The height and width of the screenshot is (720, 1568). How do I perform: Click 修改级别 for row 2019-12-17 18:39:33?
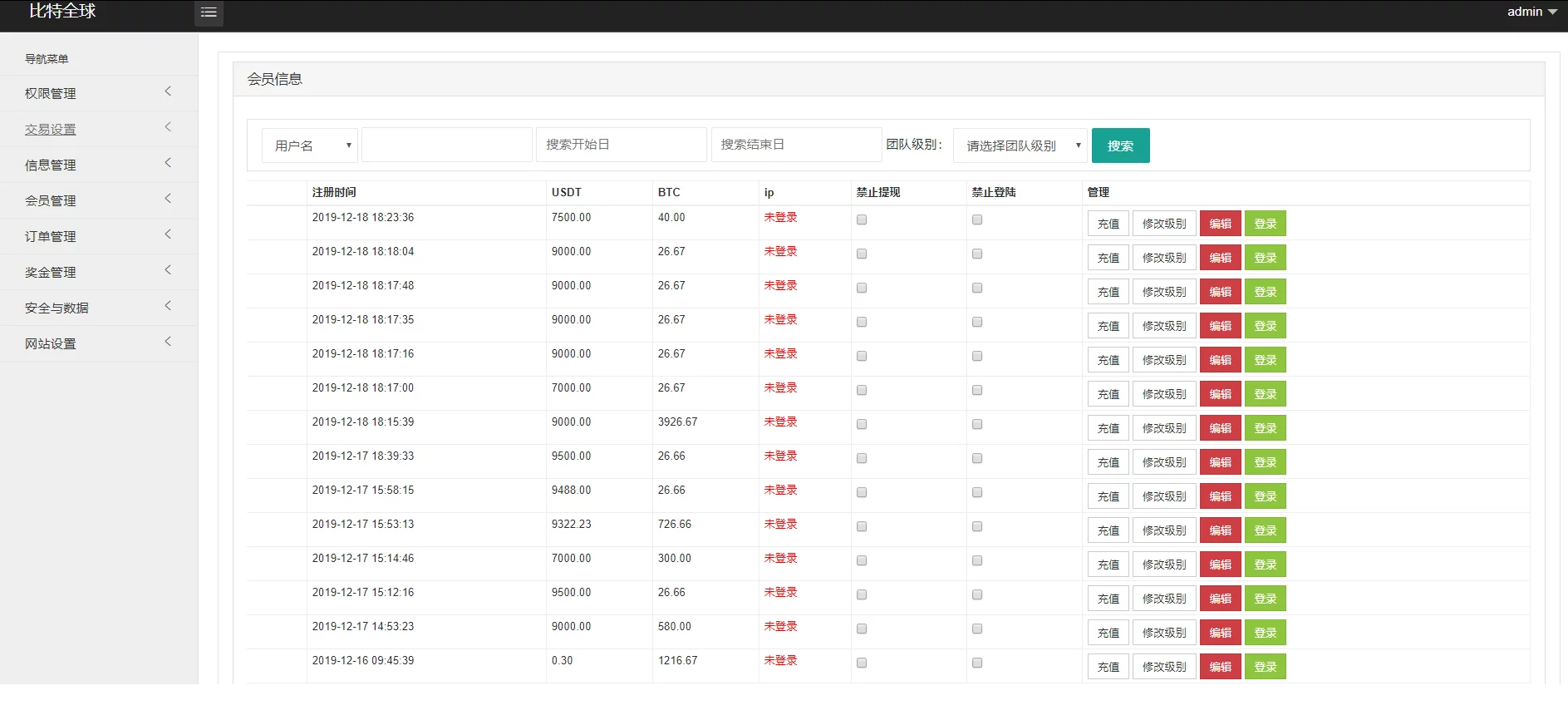1164,462
